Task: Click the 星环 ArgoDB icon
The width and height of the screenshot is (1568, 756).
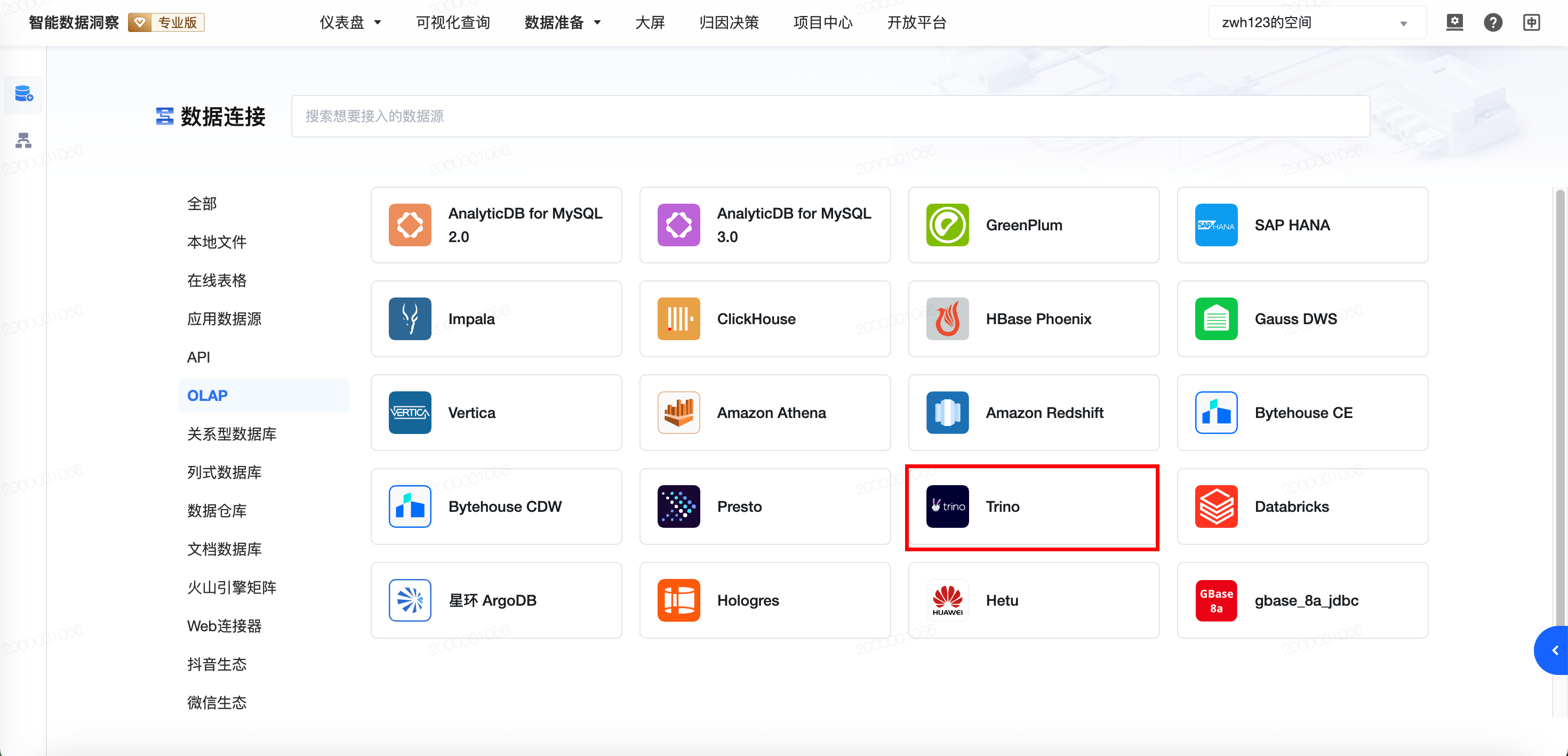Action: [x=410, y=600]
